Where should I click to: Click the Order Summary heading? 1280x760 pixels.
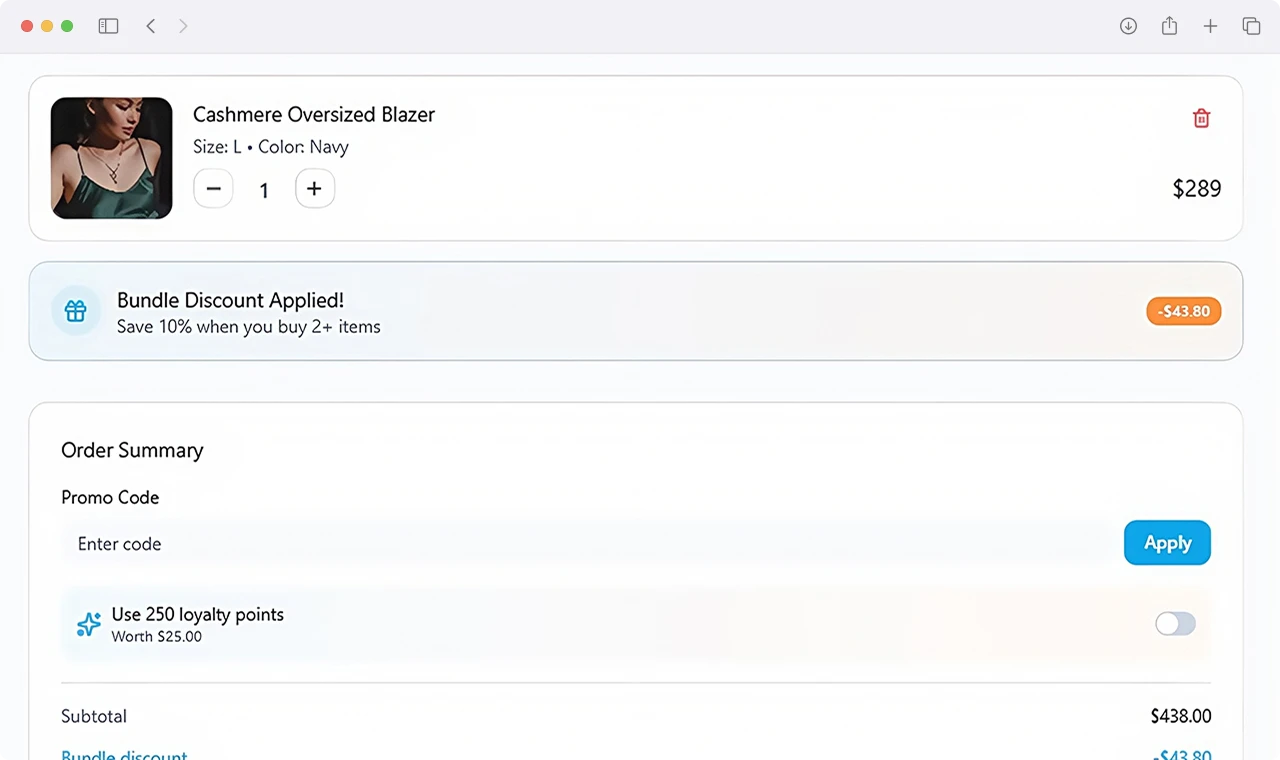(132, 450)
